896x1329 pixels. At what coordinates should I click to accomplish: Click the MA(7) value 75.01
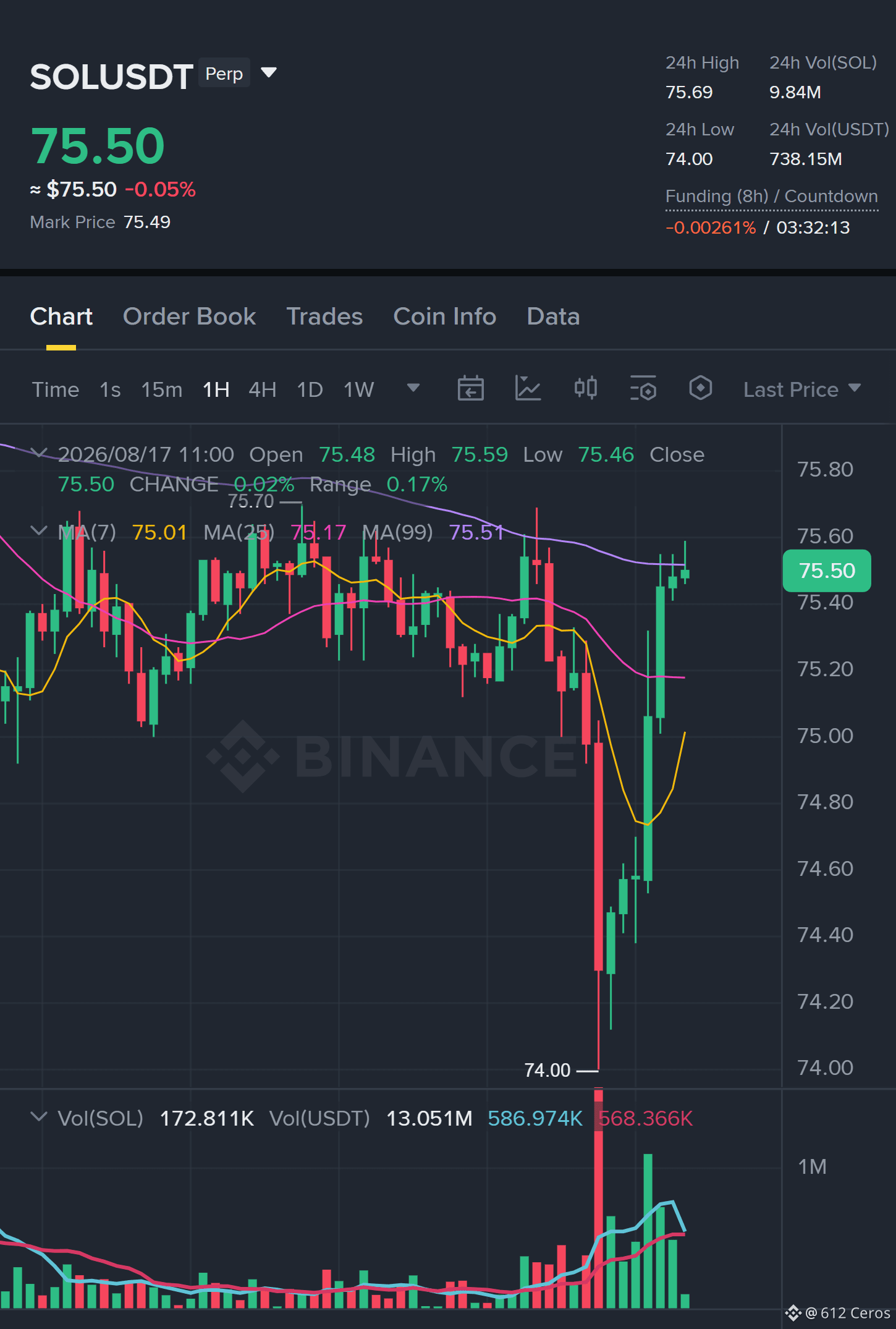tap(159, 532)
